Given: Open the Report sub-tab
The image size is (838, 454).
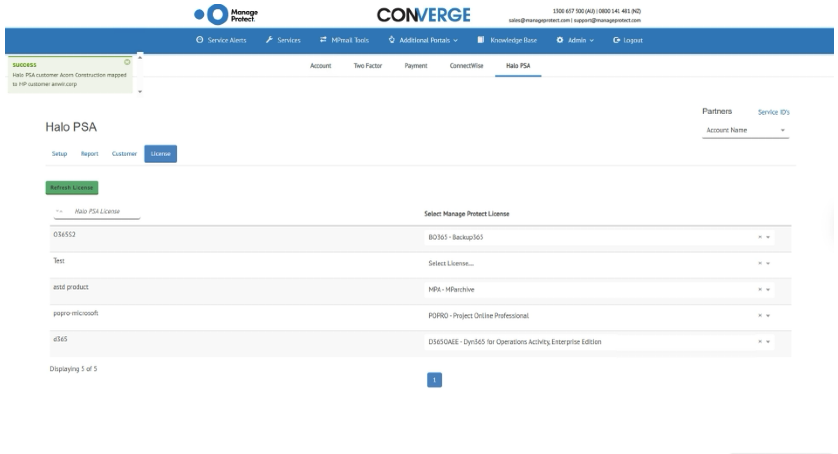Looking at the screenshot, I should tap(89, 153).
